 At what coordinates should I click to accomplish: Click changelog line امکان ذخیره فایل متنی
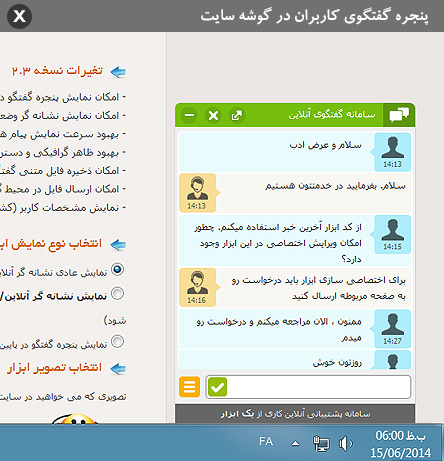point(63,171)
